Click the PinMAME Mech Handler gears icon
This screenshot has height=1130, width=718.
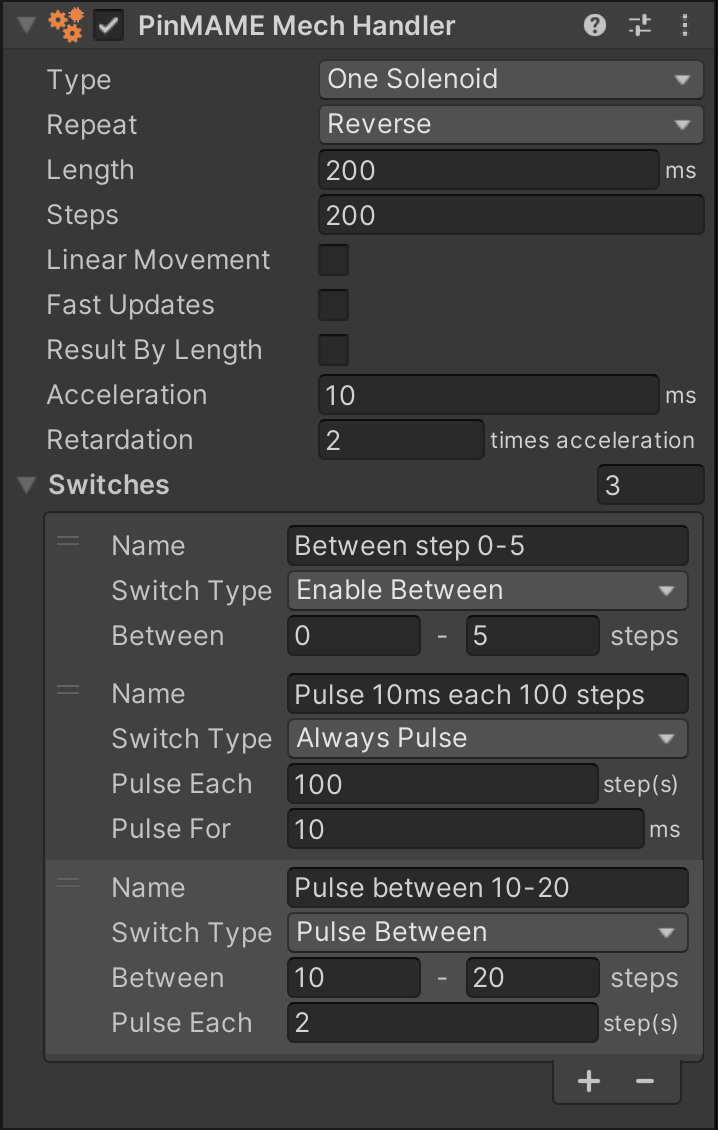point(66,27)
